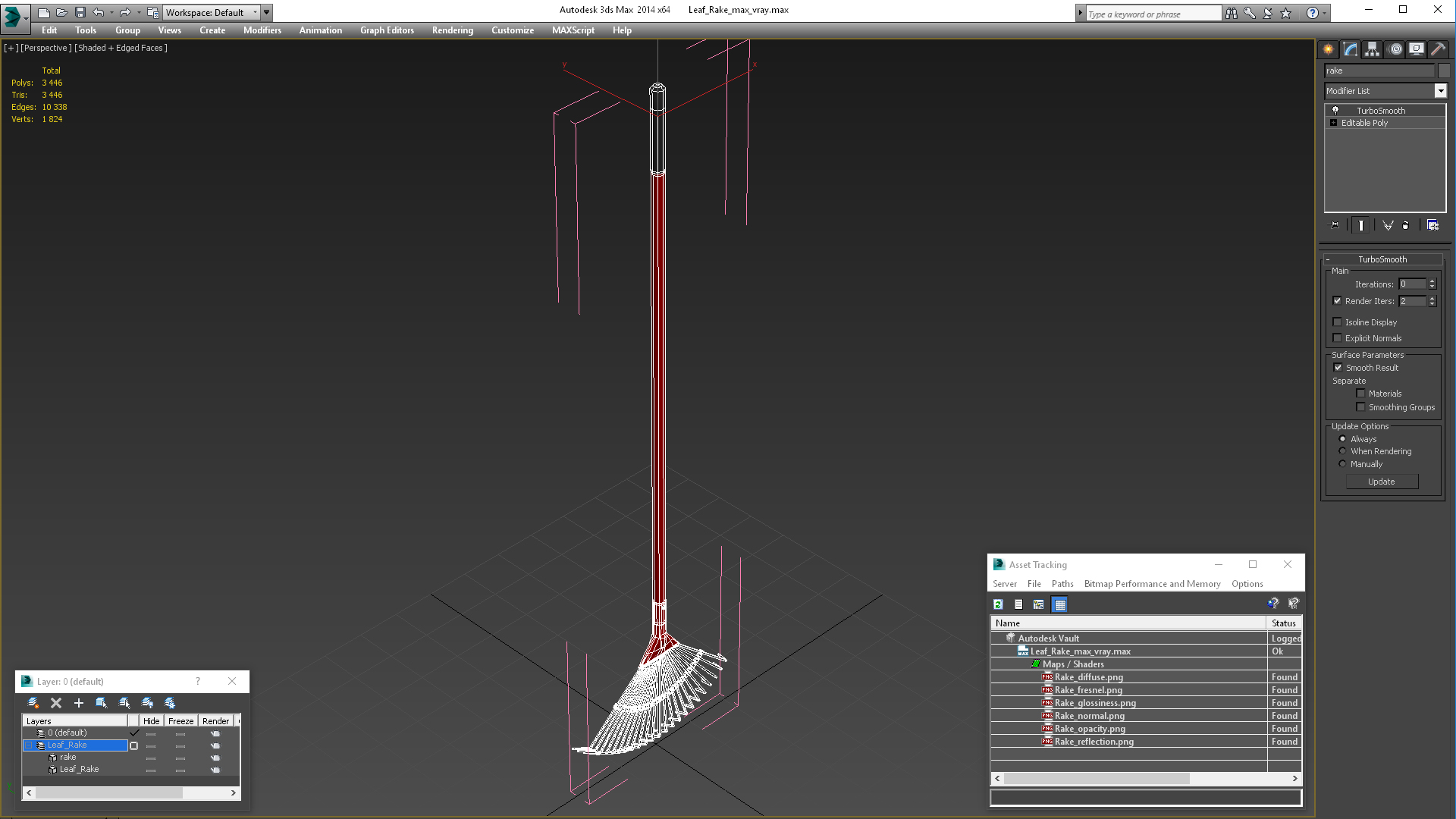
Task: Open the Create command panel tab
Action: [x=1329, y=49]
